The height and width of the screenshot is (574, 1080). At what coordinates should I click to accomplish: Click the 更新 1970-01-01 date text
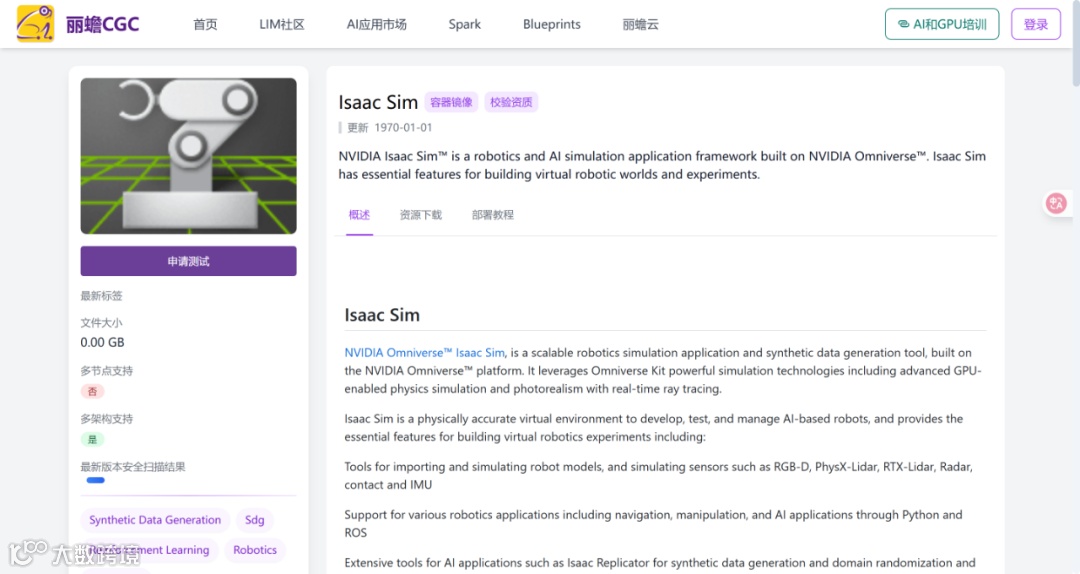pyautogui.click(x=389, y=127)
